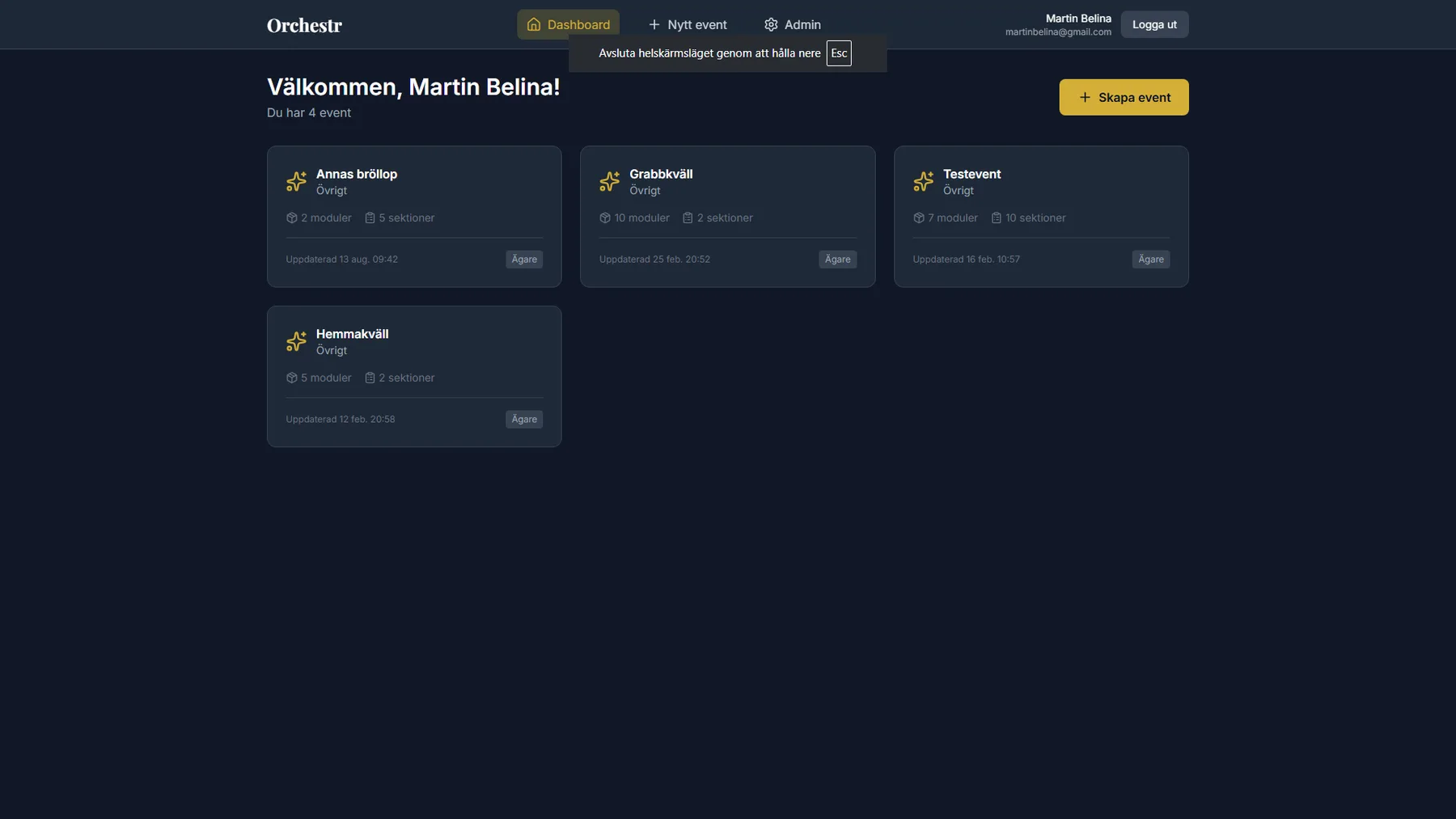This screenshot has width=1456, height=819.
Task: Click the cube icon beside 5 moduler
Action: click(x=292, y=378)
